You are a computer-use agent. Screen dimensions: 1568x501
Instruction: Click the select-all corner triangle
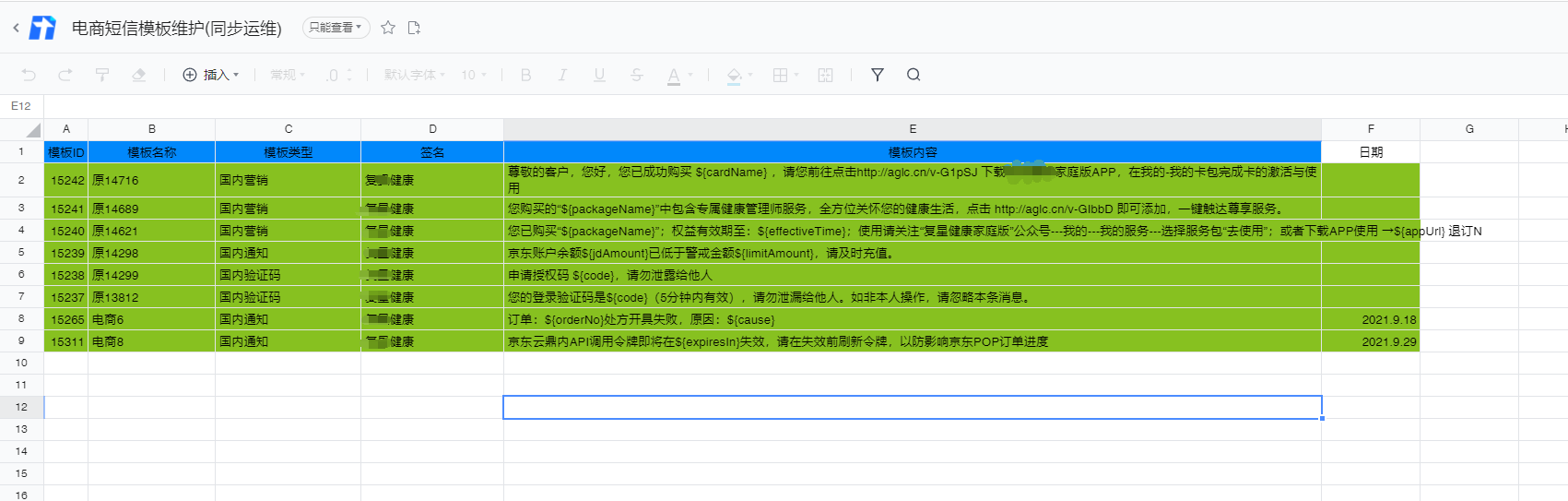33,130
